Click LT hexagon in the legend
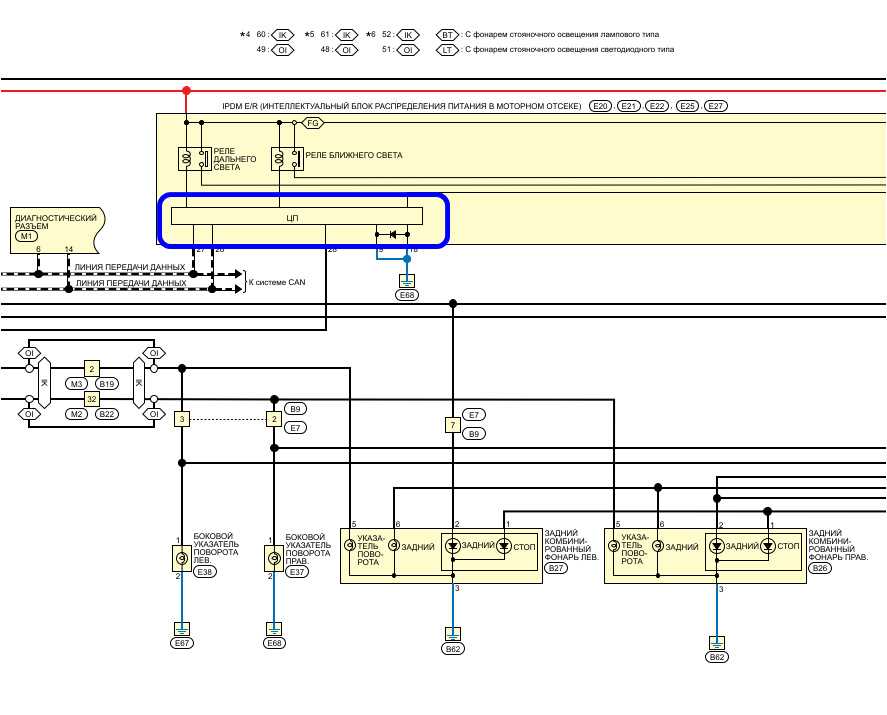 click(447, 50)
